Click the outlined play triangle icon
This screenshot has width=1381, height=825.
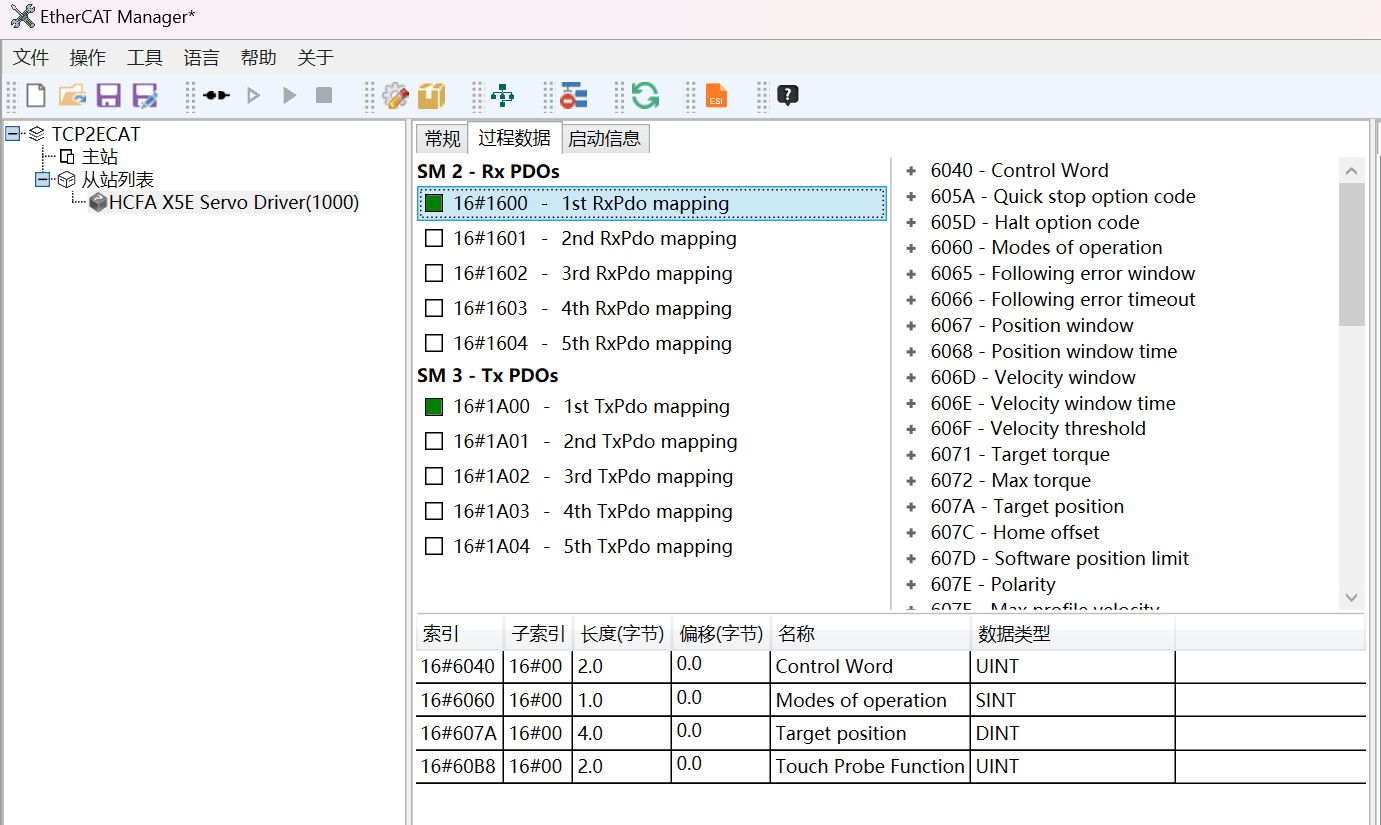253,96
